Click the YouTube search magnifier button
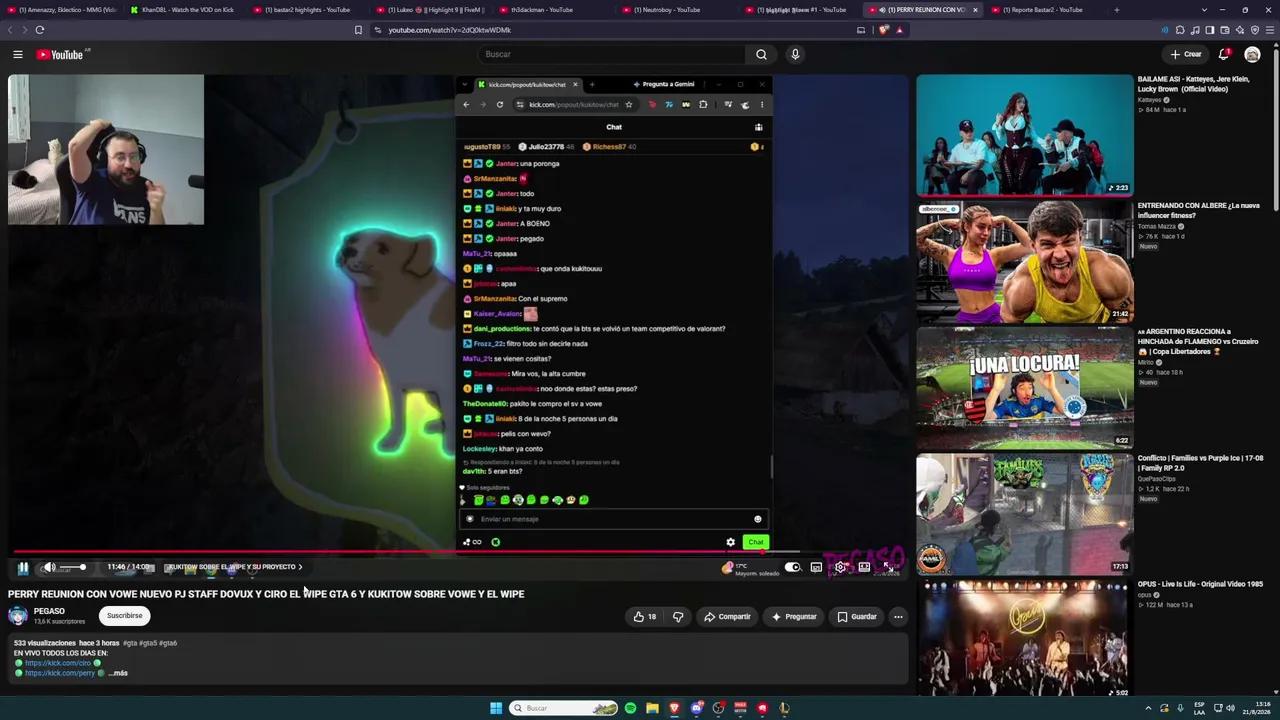Screen dimensions: 1280x720 761,54
